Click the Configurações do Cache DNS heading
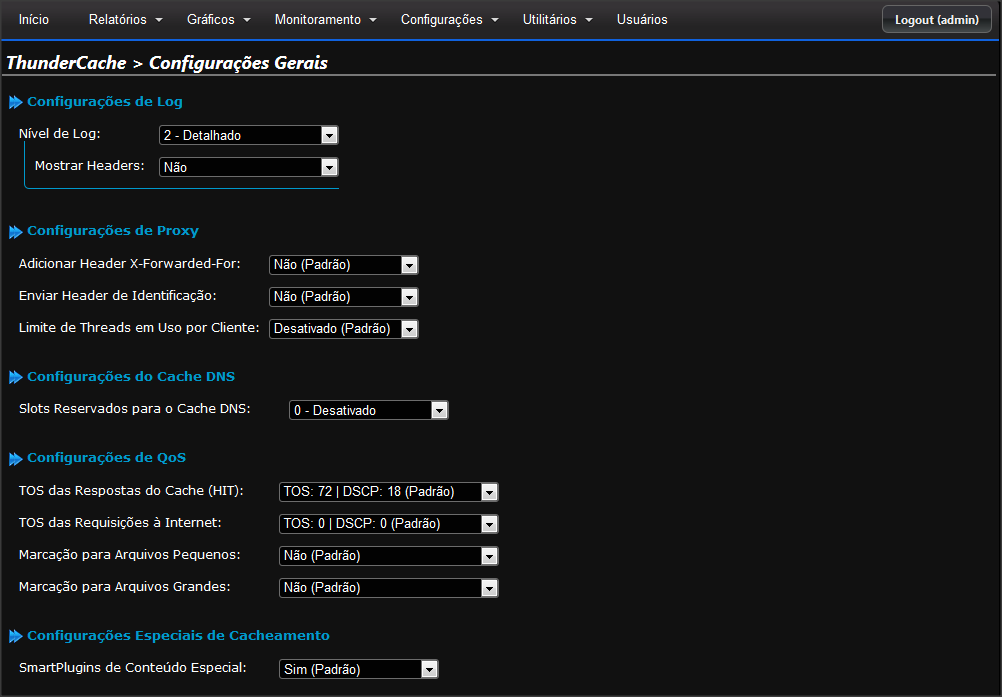The height and width of the screenshot is (697, 1002). click(131, 376)
